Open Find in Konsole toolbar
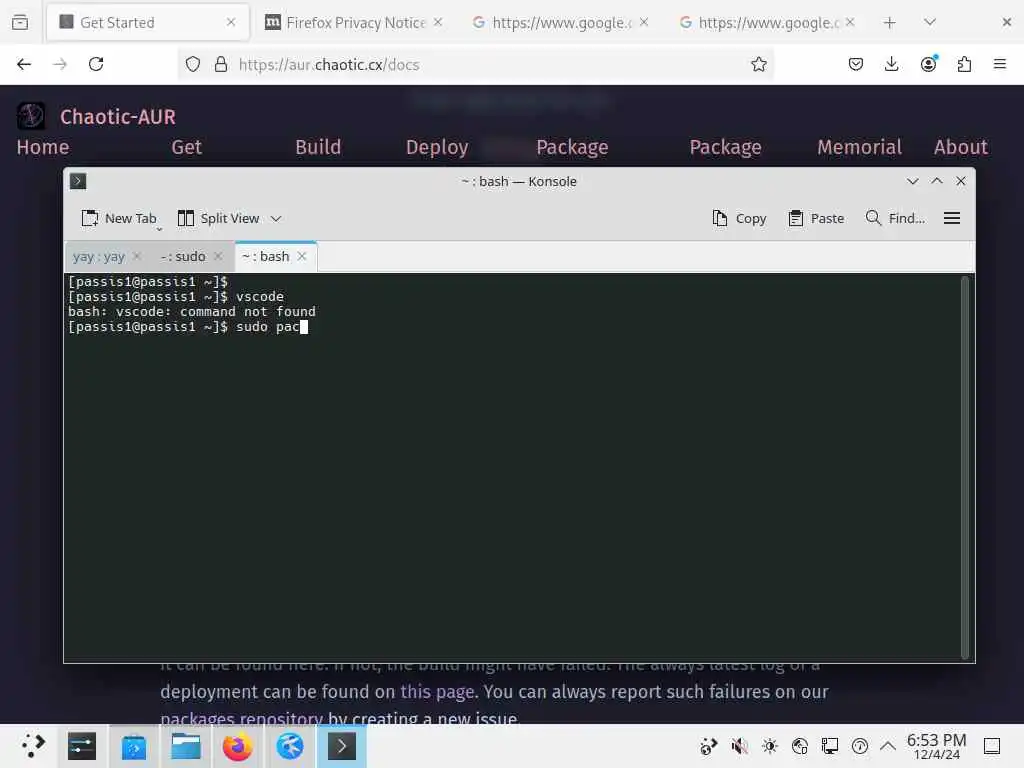Image resolution: width=1024 pixels, height=768 pixels. pyautogui.click(x=895, y=218)
